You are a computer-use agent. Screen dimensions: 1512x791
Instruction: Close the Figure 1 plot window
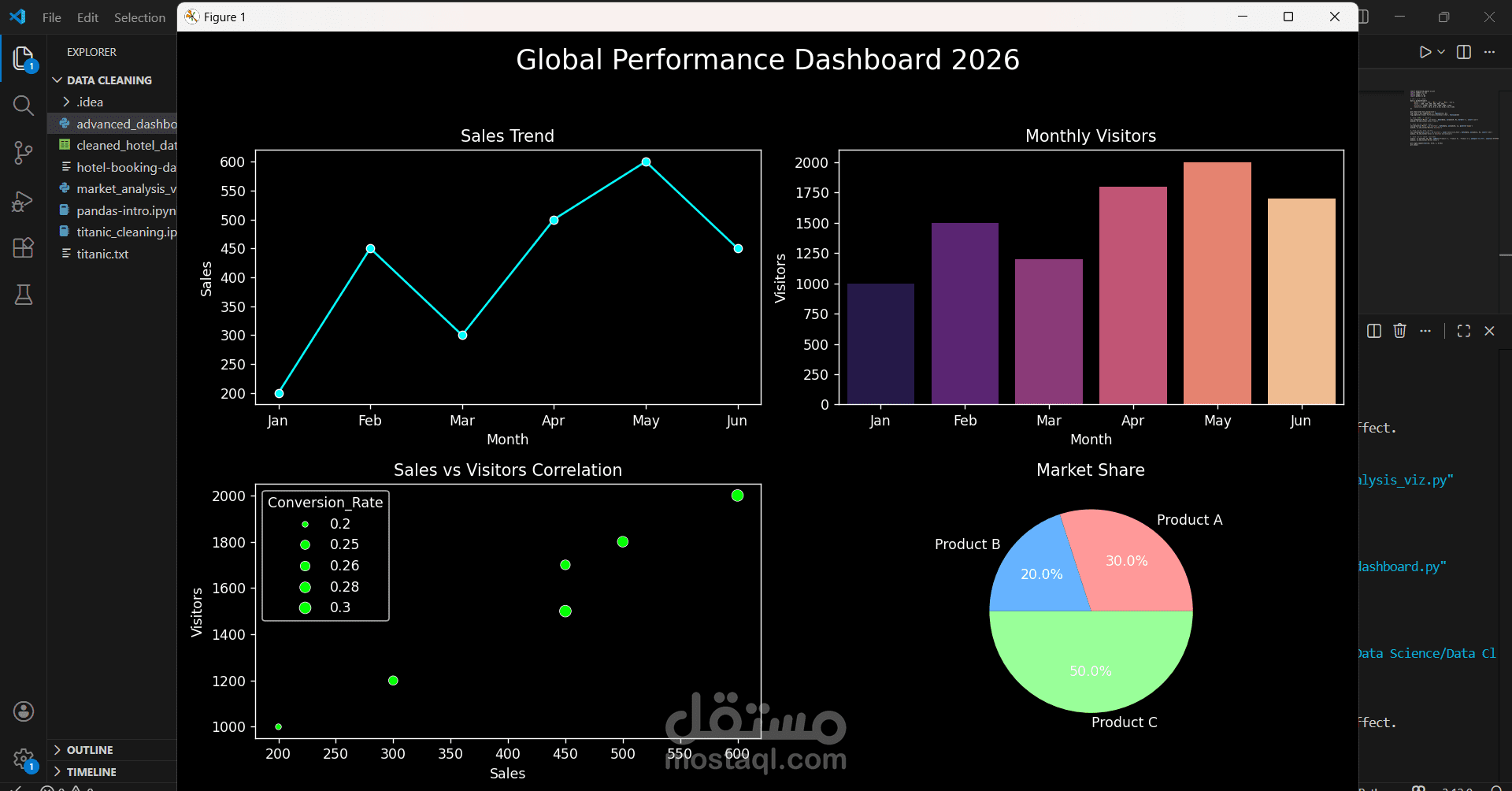[1335, 17]
